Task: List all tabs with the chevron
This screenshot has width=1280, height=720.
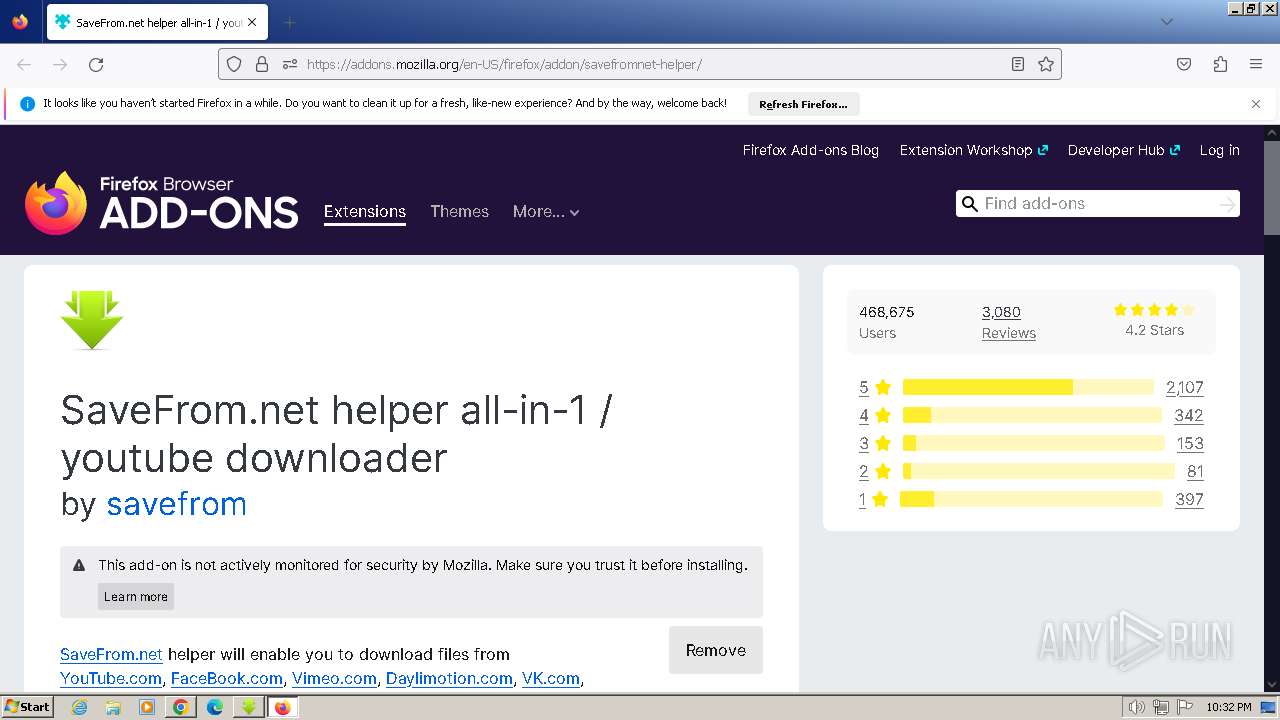Action: (1166, 22)
